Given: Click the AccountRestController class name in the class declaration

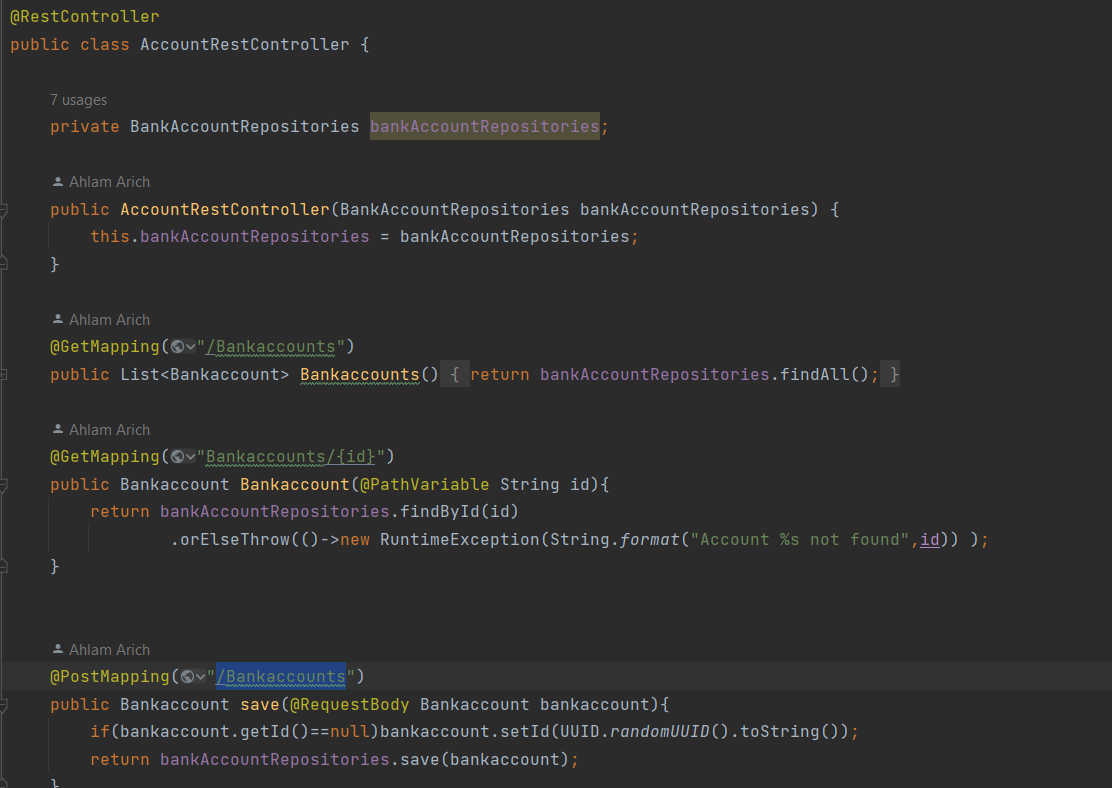Looking at the screenshot, I should tap(245, 45).
